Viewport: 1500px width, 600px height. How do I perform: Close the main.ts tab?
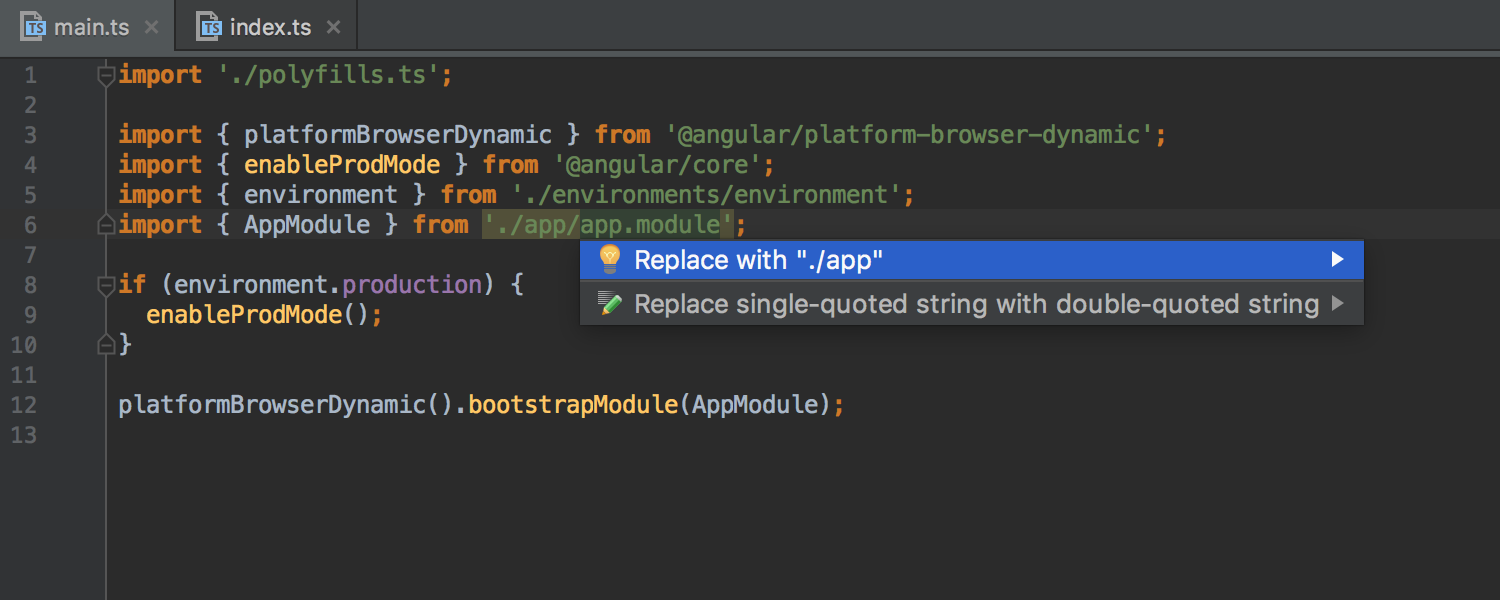(151, 27)
